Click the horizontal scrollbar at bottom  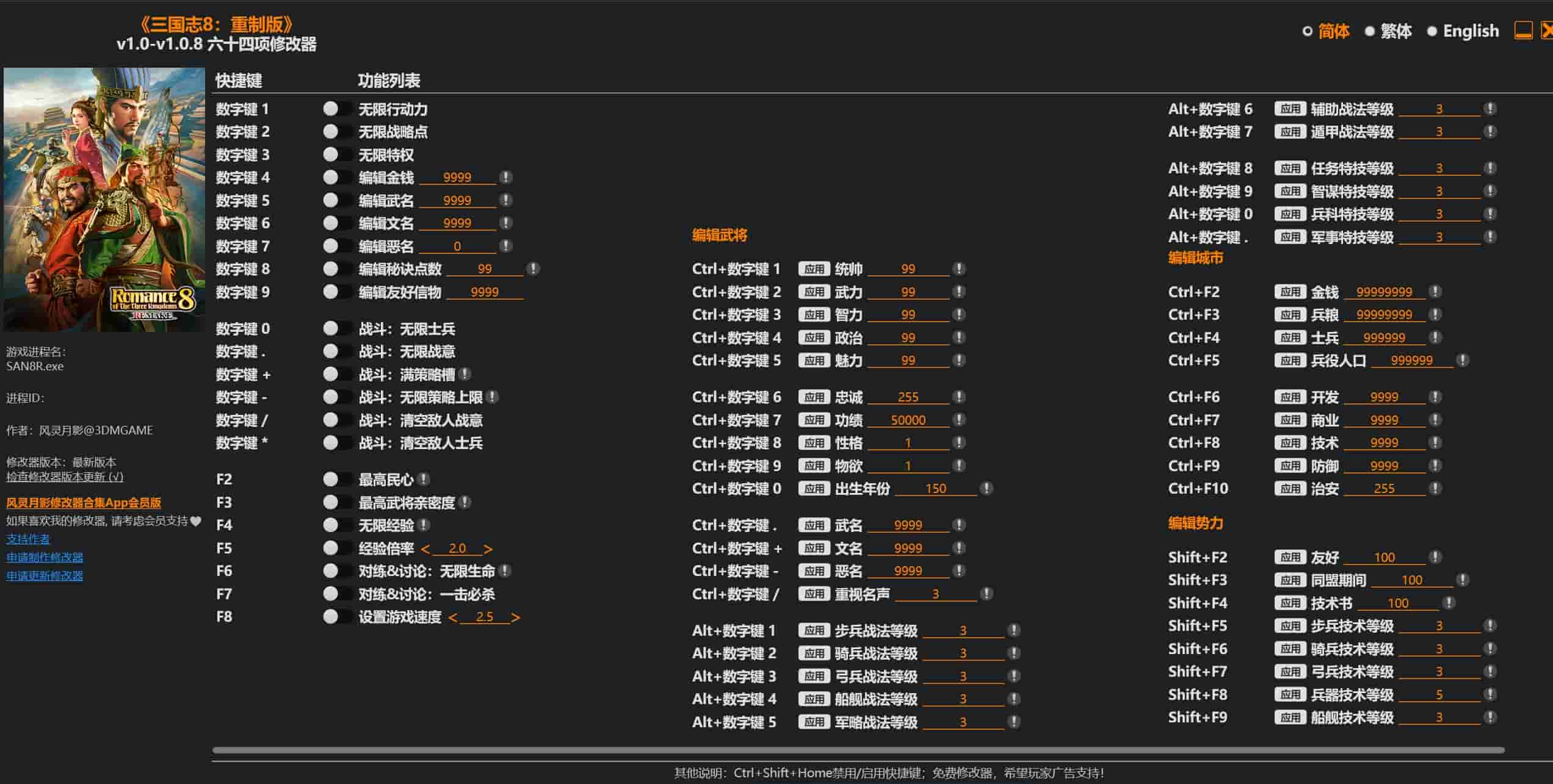[858, 750]
